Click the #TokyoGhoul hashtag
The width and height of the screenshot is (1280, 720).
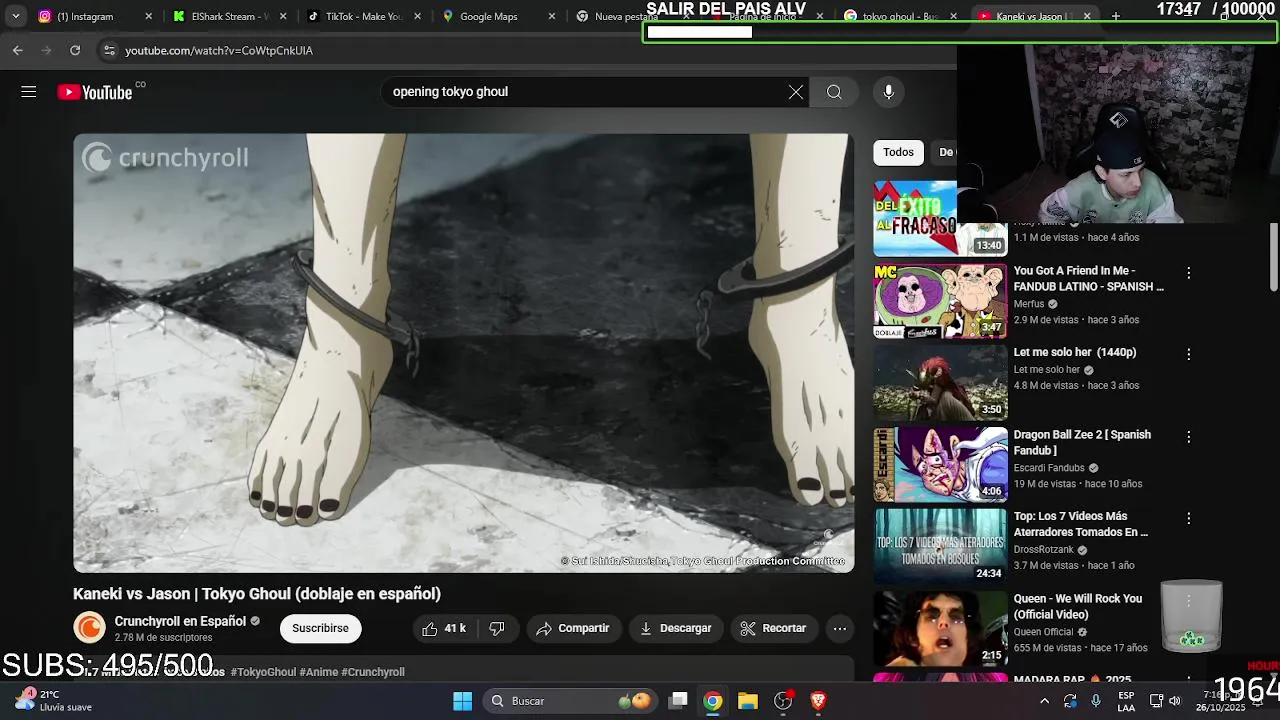tap(263, 672)
